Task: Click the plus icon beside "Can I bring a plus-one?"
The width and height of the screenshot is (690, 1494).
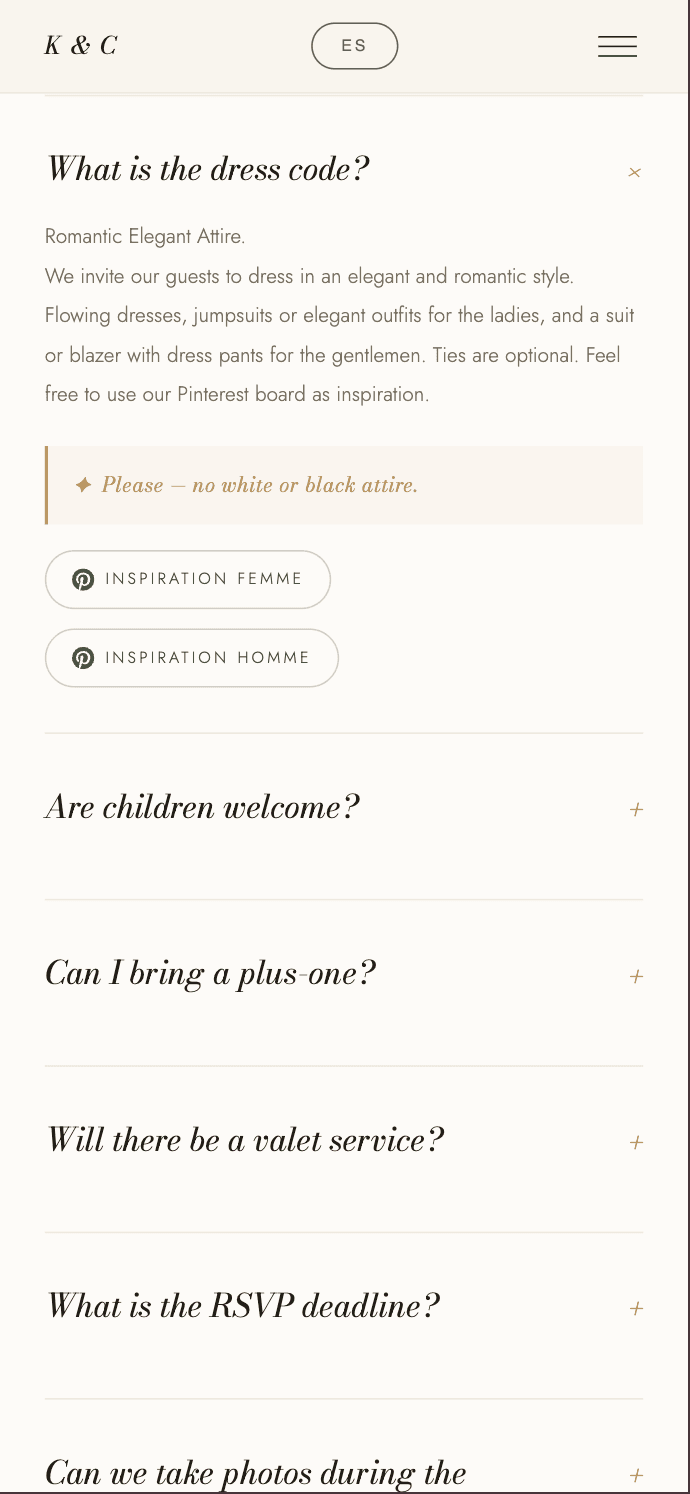Action: 636,975
